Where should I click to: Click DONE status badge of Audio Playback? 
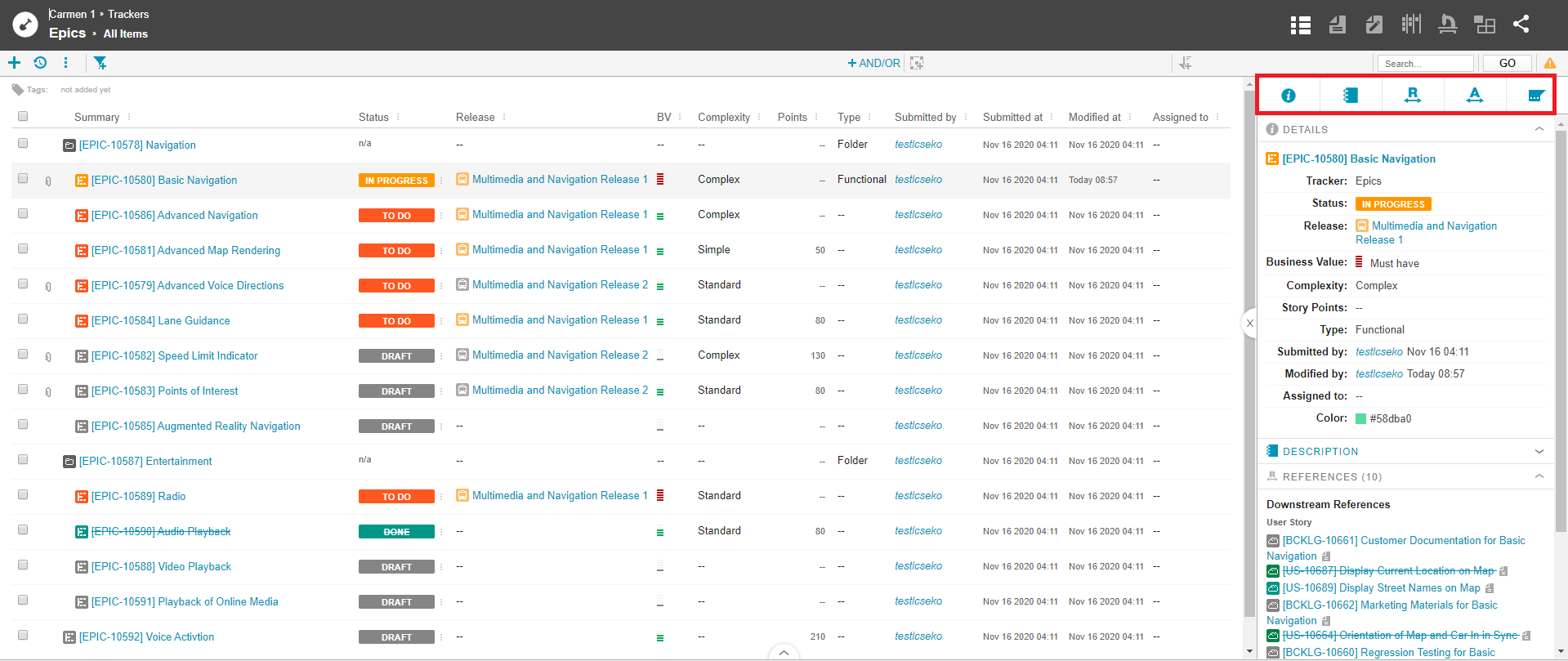[396, 532]
